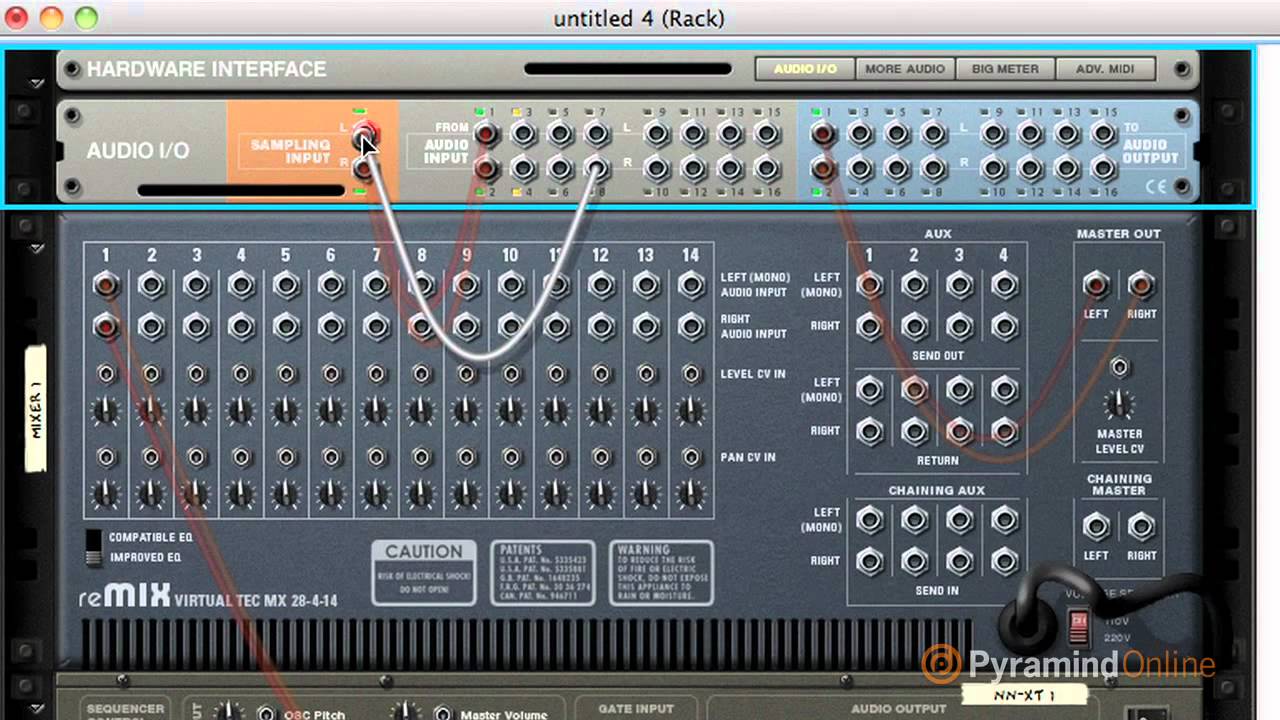Click Master Out Left jack
Viewport: 1280px width, 720px height.
coord(1097,286)
